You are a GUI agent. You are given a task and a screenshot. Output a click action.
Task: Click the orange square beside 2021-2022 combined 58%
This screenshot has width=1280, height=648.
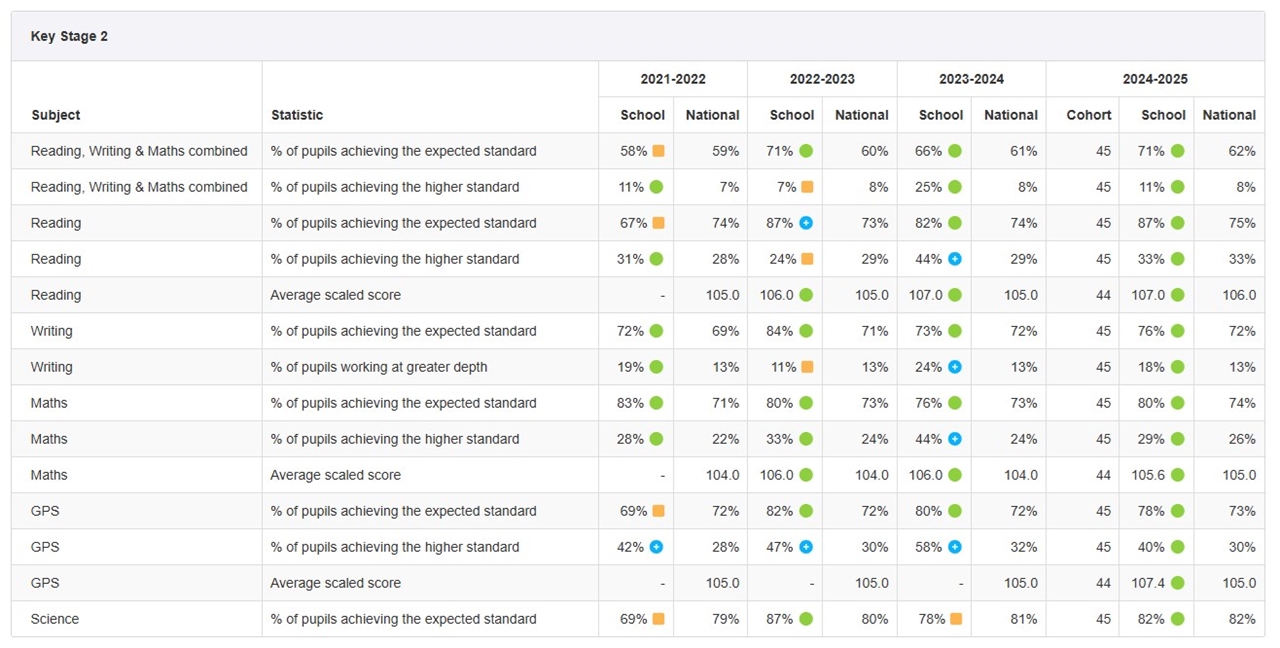click(658, 151)
